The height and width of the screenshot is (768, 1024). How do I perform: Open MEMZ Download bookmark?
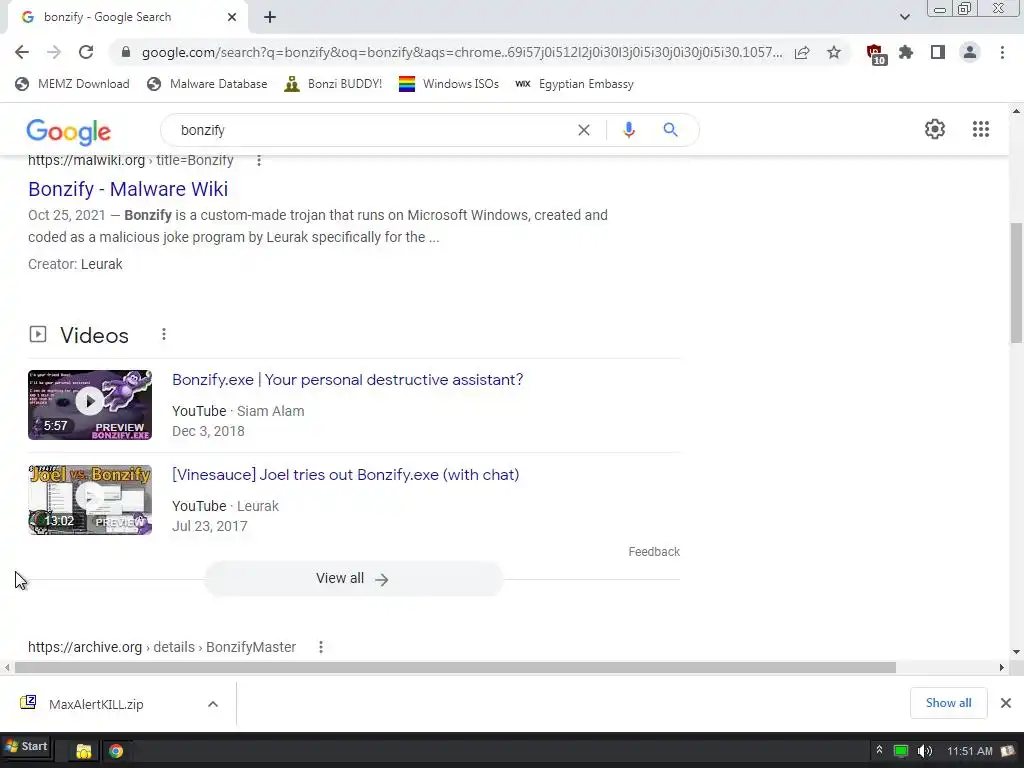pos(72,84)
